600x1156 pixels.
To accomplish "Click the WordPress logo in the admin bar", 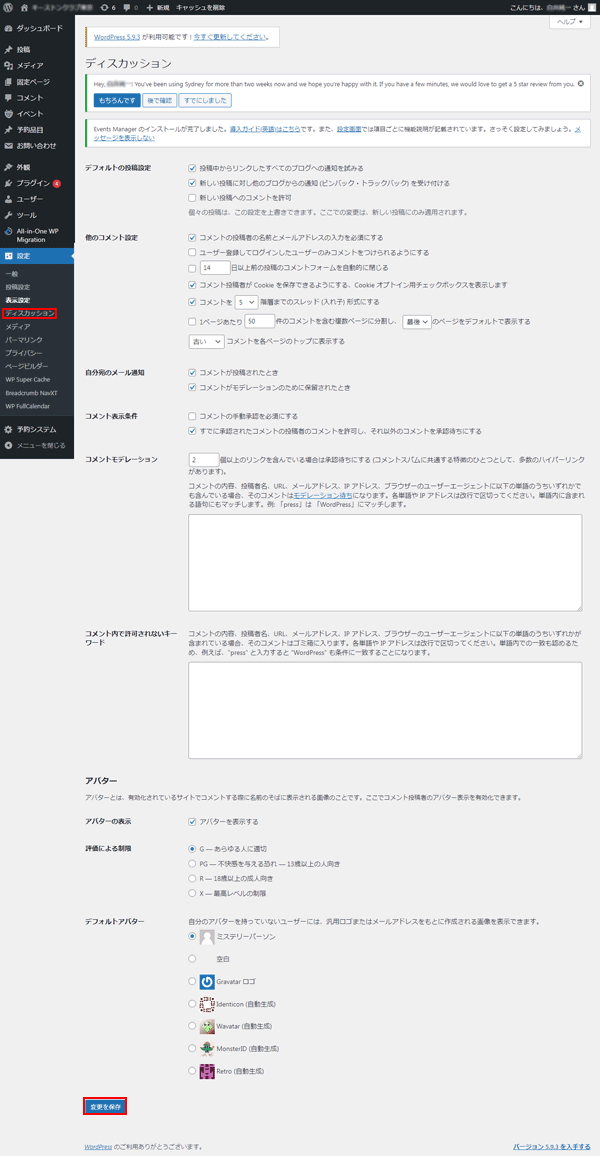I will coord(8,7).
